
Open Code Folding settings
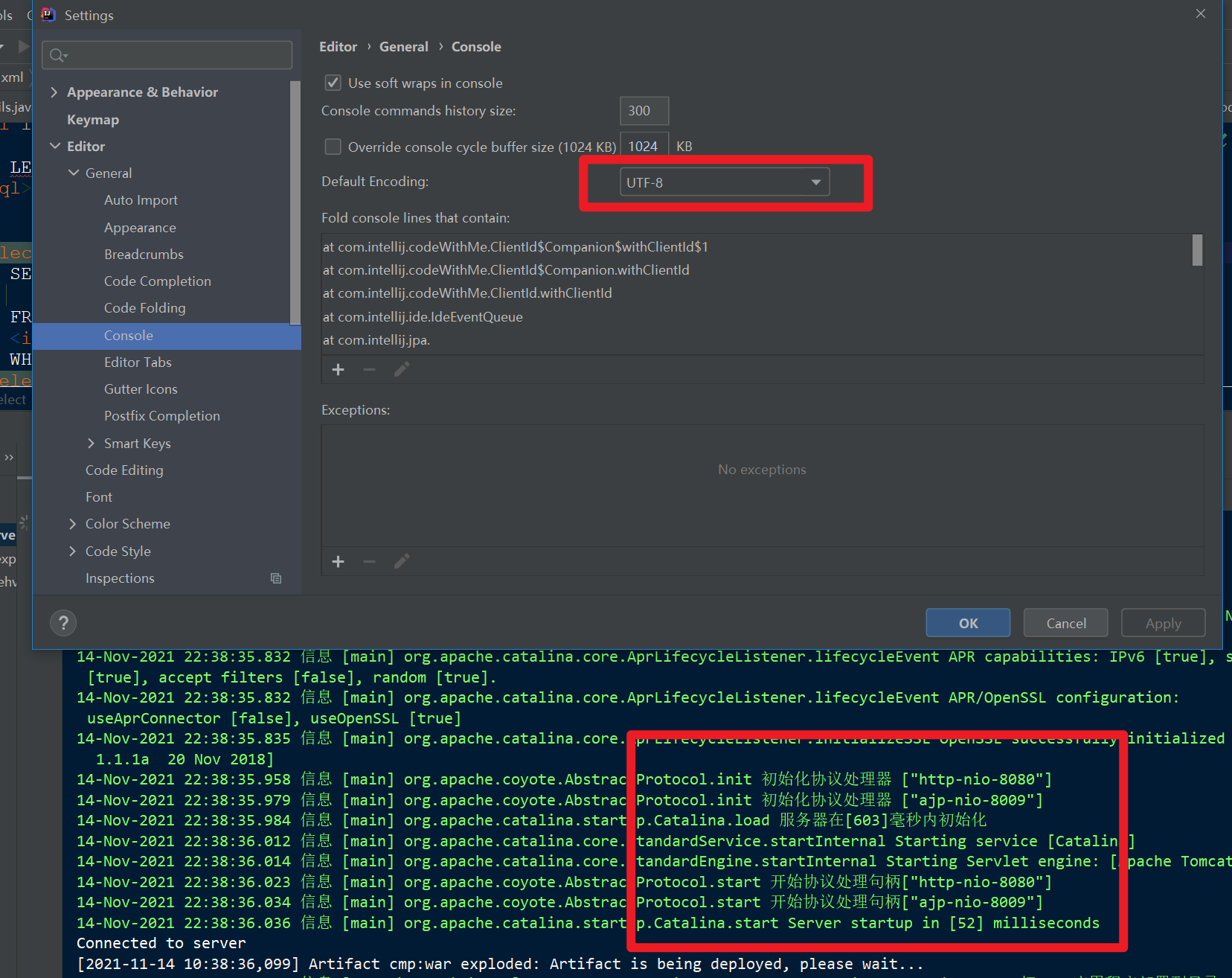tap(145, 308)
